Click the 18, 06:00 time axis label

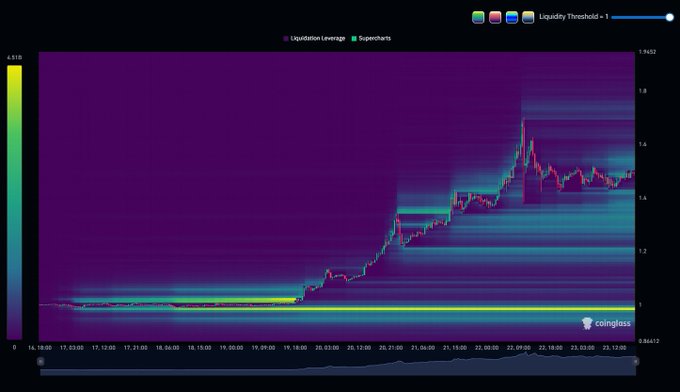167,348
